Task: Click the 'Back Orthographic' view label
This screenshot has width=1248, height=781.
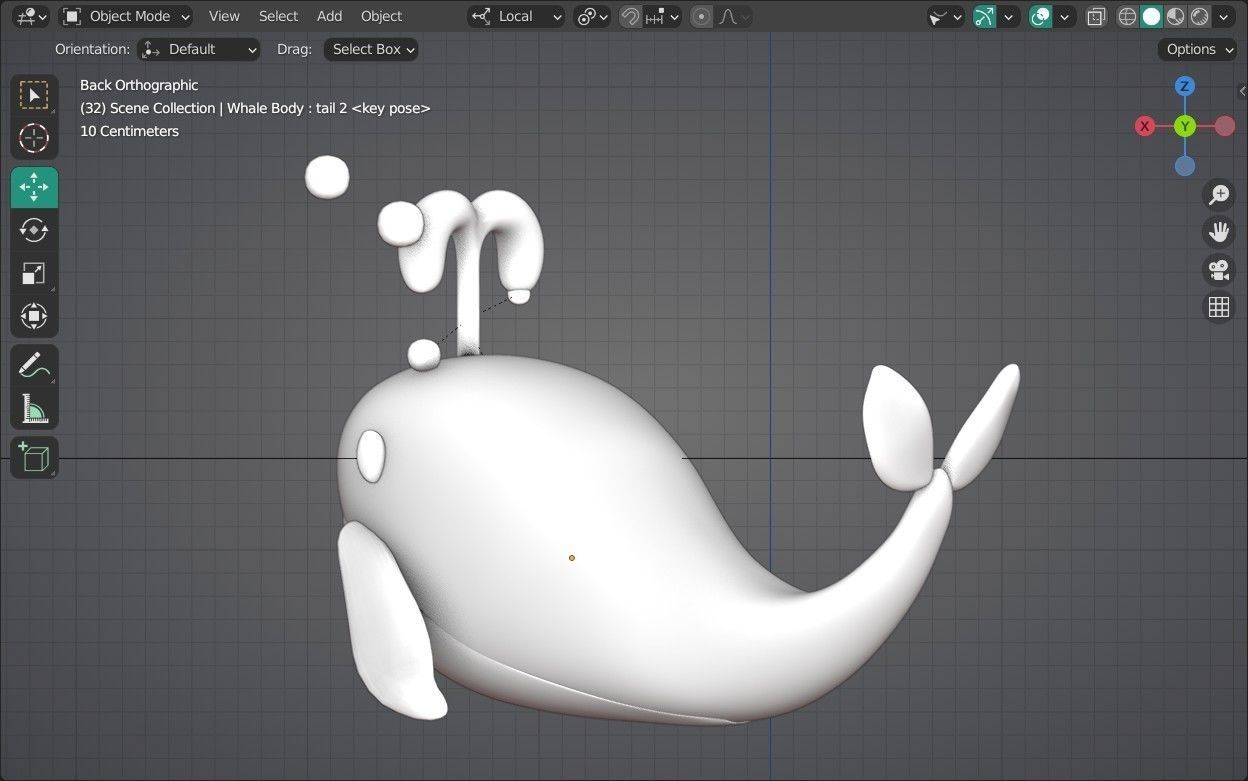Action: pos(139,85)
